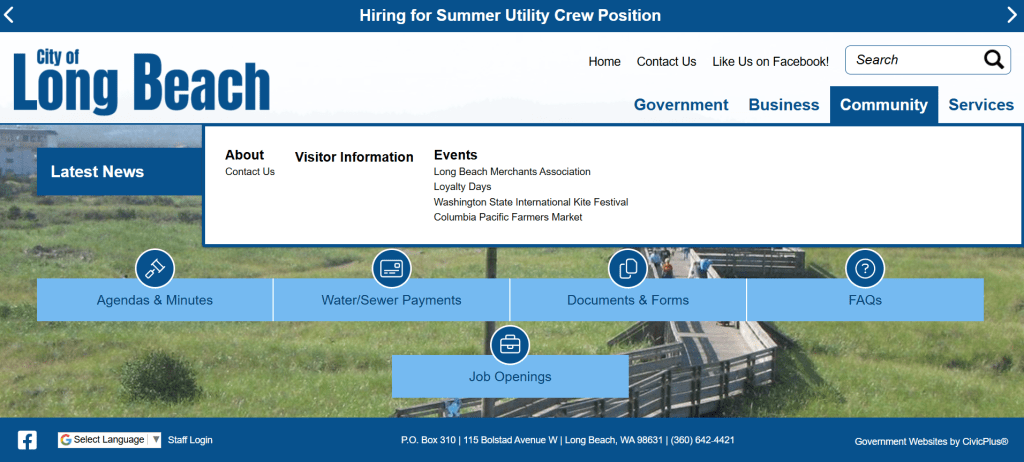Advance to next alert banner arrow
Screen dimensions: 1024x462
[1011, 14]
